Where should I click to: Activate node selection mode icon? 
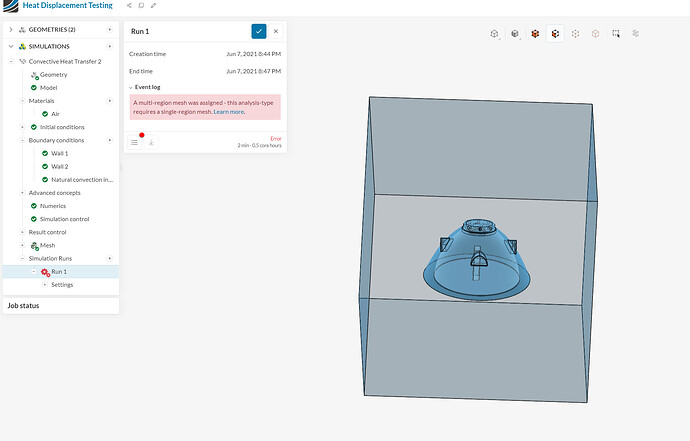595,33
